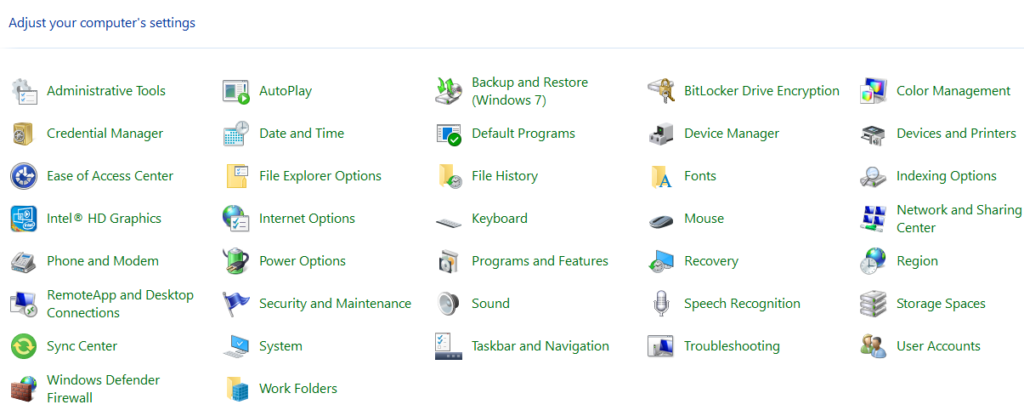Open the Internet Options text link
This screenshot has width=1024, height=416.
click(x=307, y=218)
